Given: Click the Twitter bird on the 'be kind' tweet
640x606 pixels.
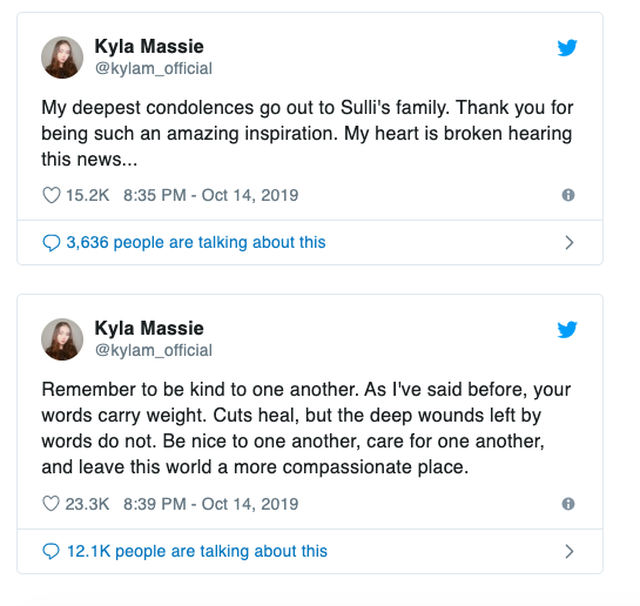Looking at the screenshot, I should [x=567, y=329].
